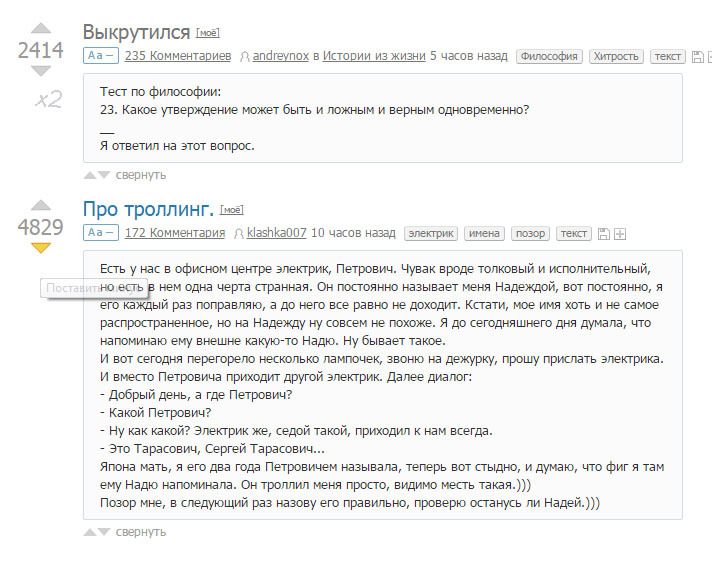Toggle the "Aa –" font size button on "Выкрутился"
Screen dimensions: 712x561
100,56
